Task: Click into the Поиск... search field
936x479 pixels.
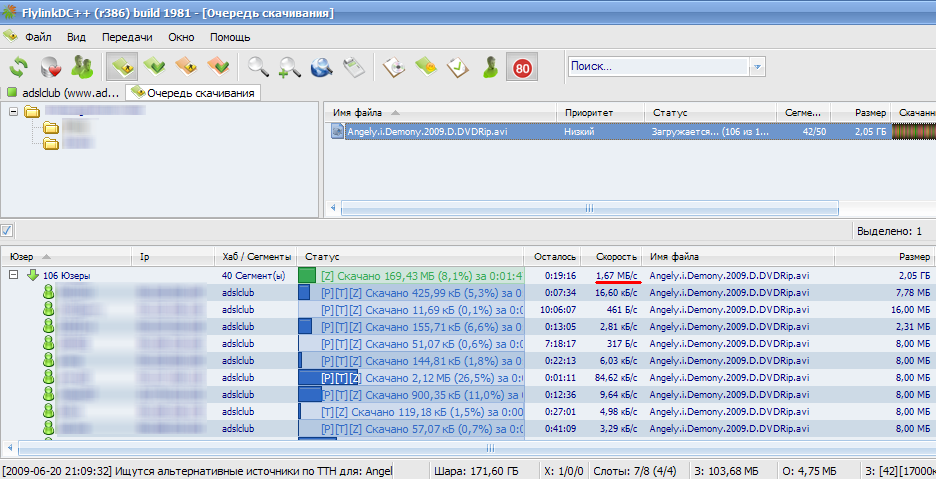Action: tap(658, 67)
